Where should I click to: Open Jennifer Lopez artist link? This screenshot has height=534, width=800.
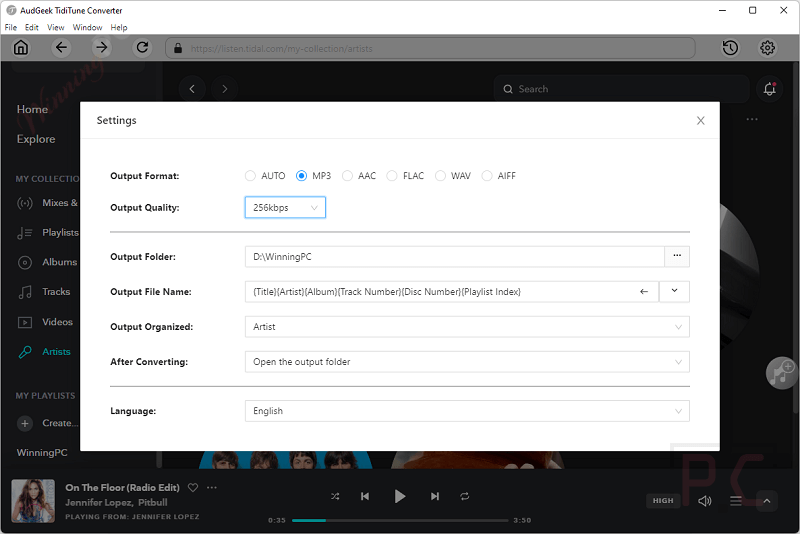point(99,502)
